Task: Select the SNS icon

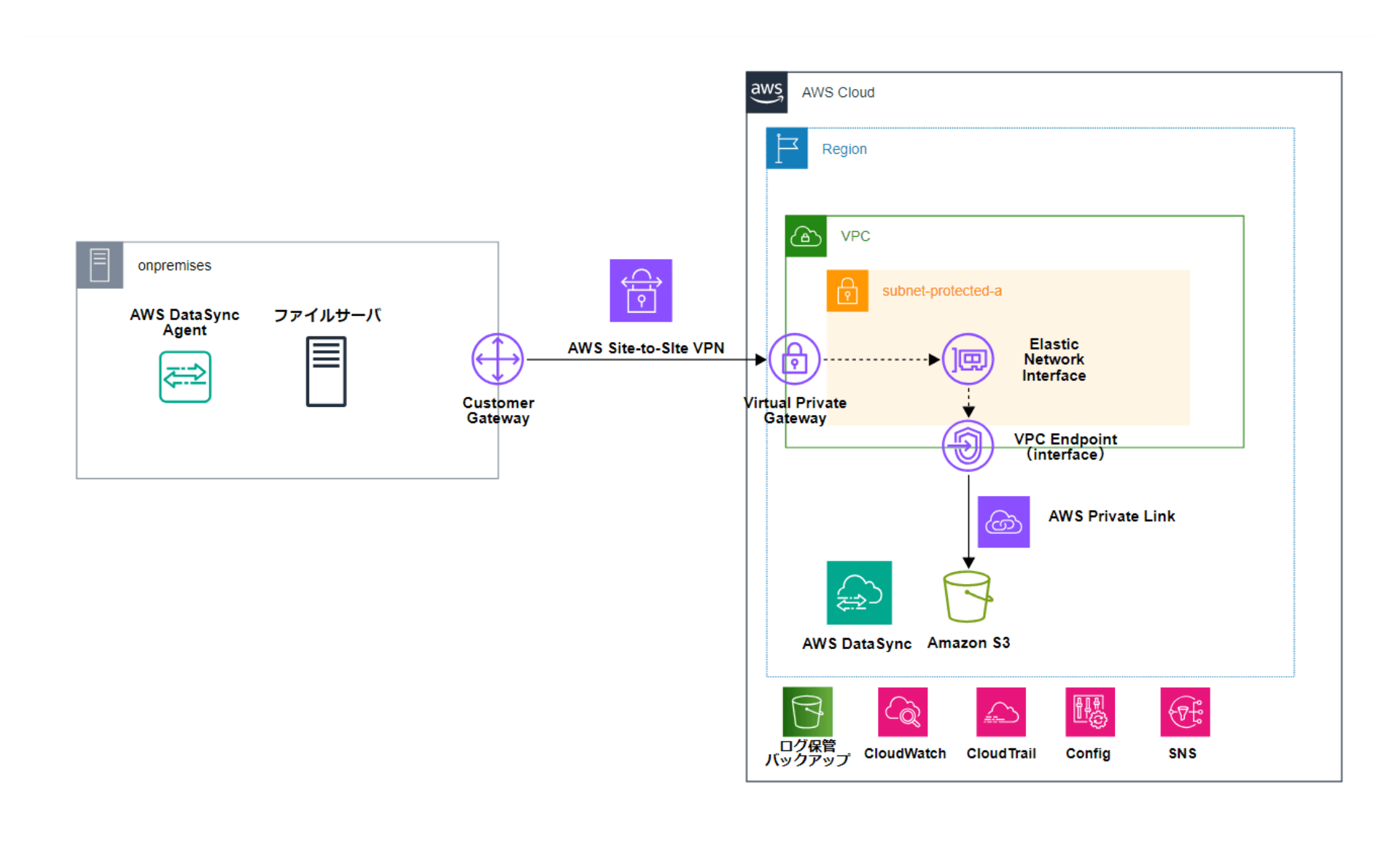Action: 1185,712
